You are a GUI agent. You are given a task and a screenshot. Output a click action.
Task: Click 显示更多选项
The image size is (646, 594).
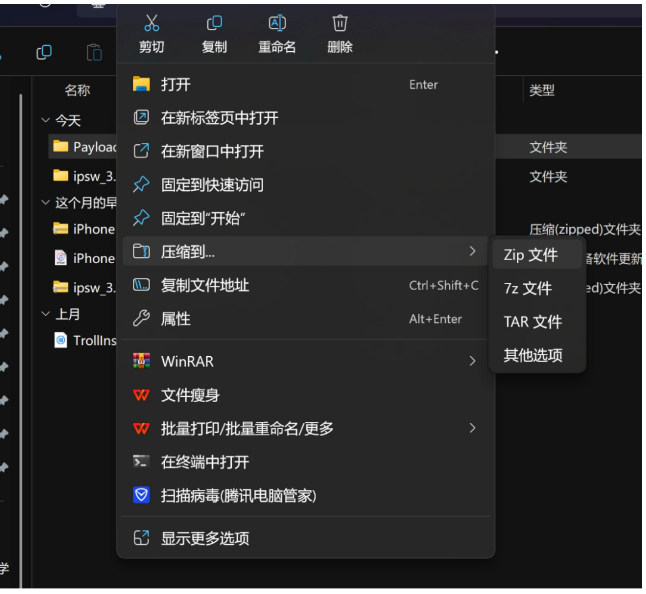(305, 538)
